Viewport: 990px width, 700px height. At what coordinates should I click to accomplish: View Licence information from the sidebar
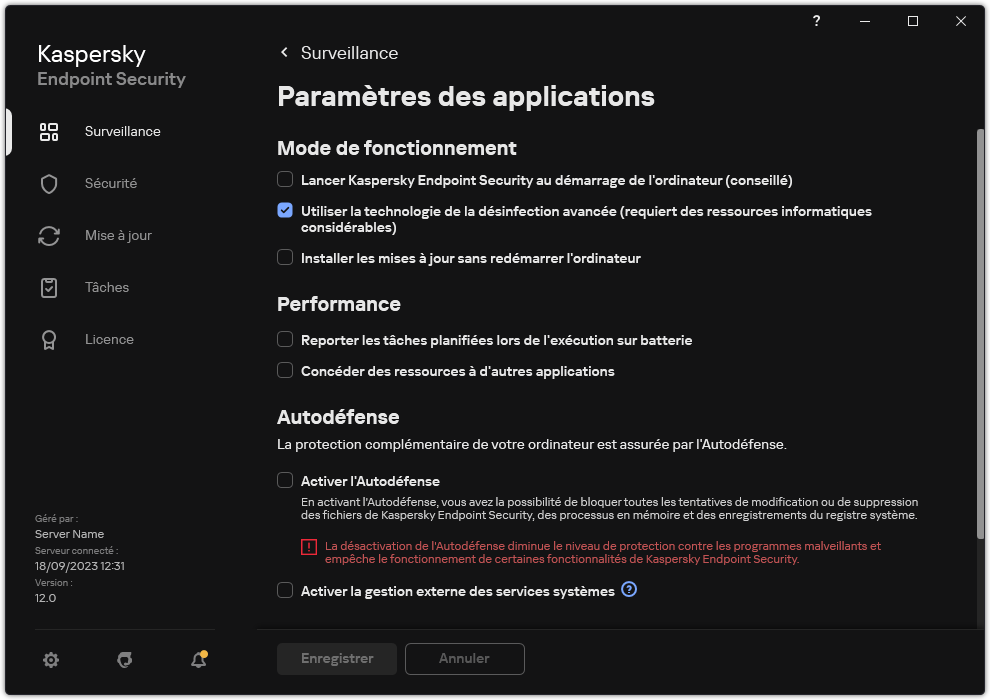[x=109, y=339]
